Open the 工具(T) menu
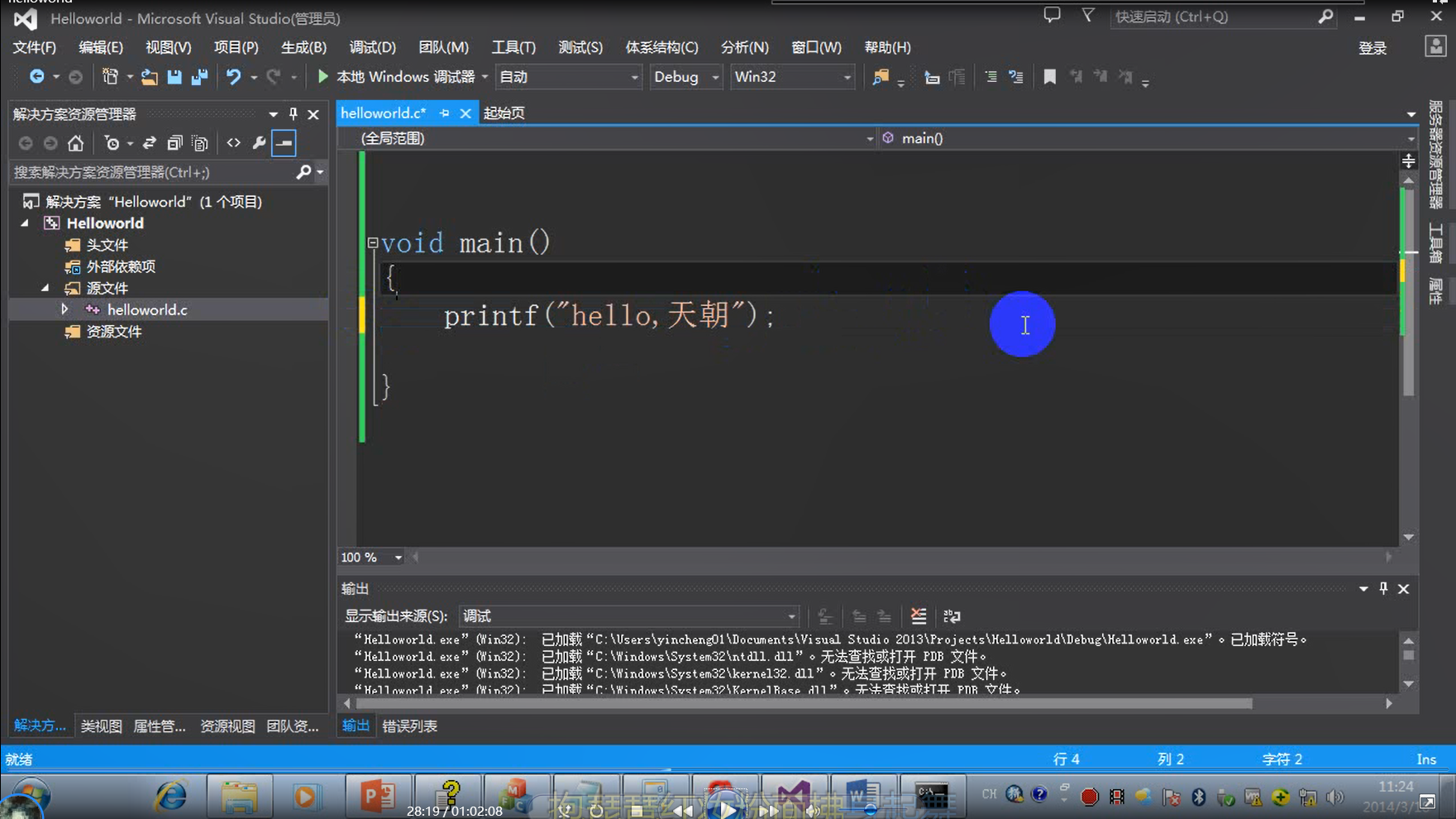Screen dimensions: 1456x819 tap(513, 47)
